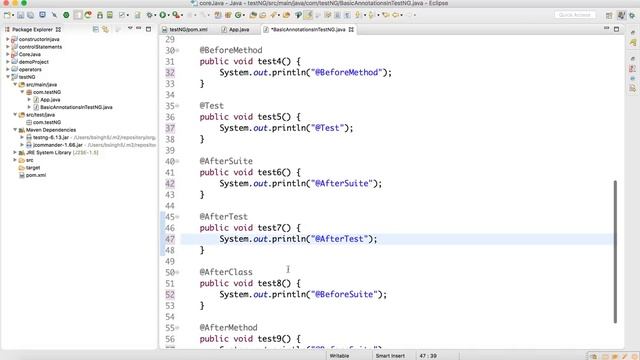Click the Save All icon
Viewport: 640px width, 360px height.
point(31,15)
